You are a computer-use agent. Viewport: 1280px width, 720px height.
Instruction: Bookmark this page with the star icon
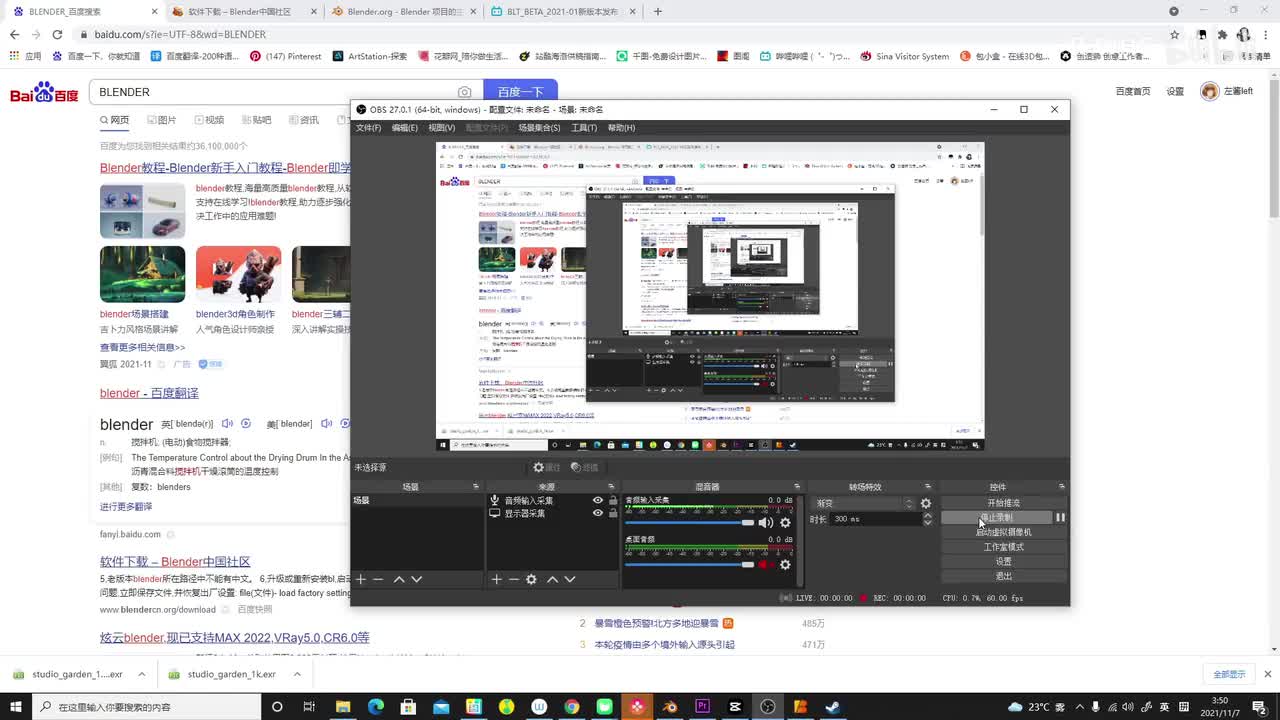click(x=1174, y=34)
